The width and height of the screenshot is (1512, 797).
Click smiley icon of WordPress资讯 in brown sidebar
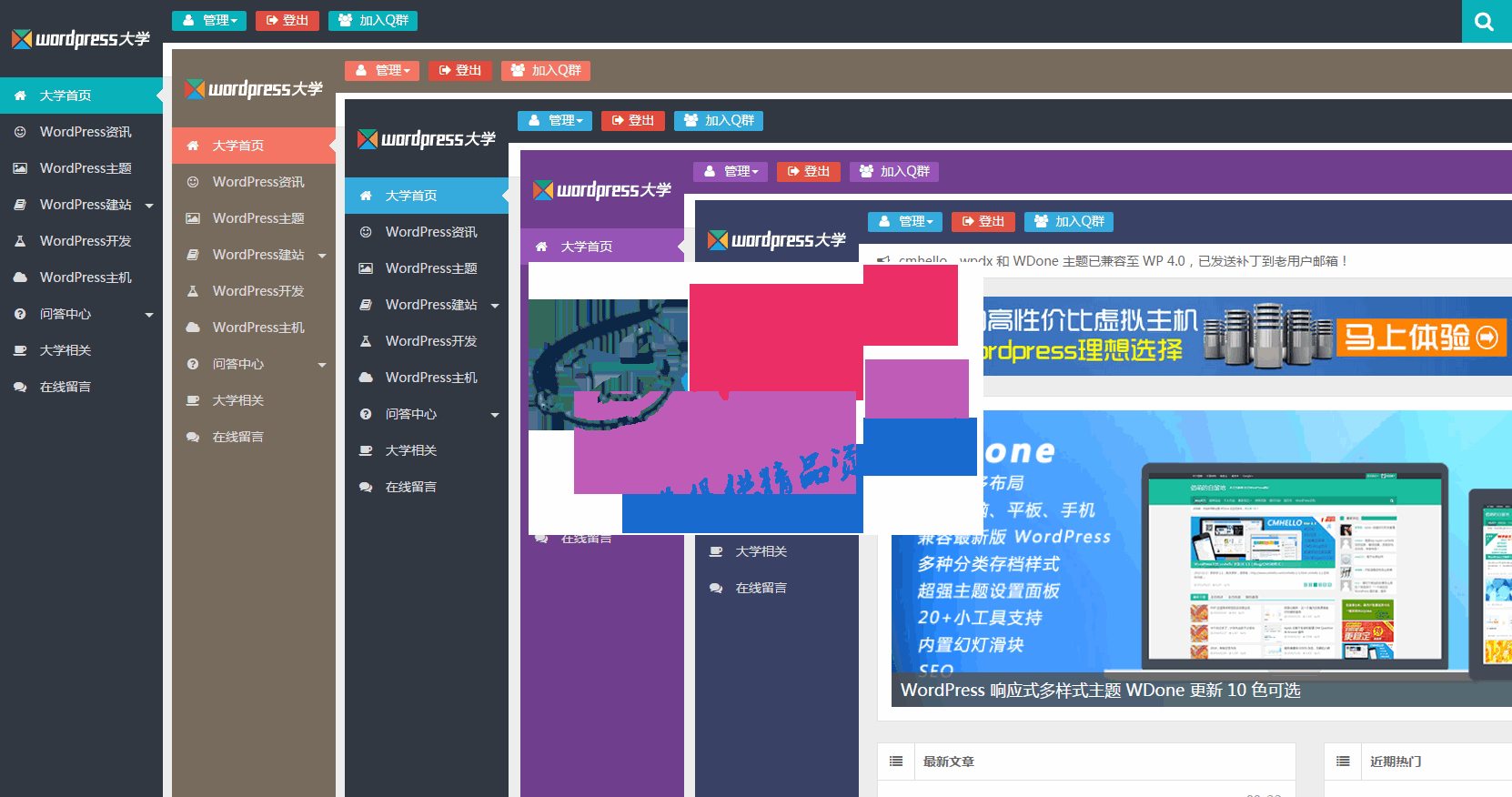[x=193, y=182]
